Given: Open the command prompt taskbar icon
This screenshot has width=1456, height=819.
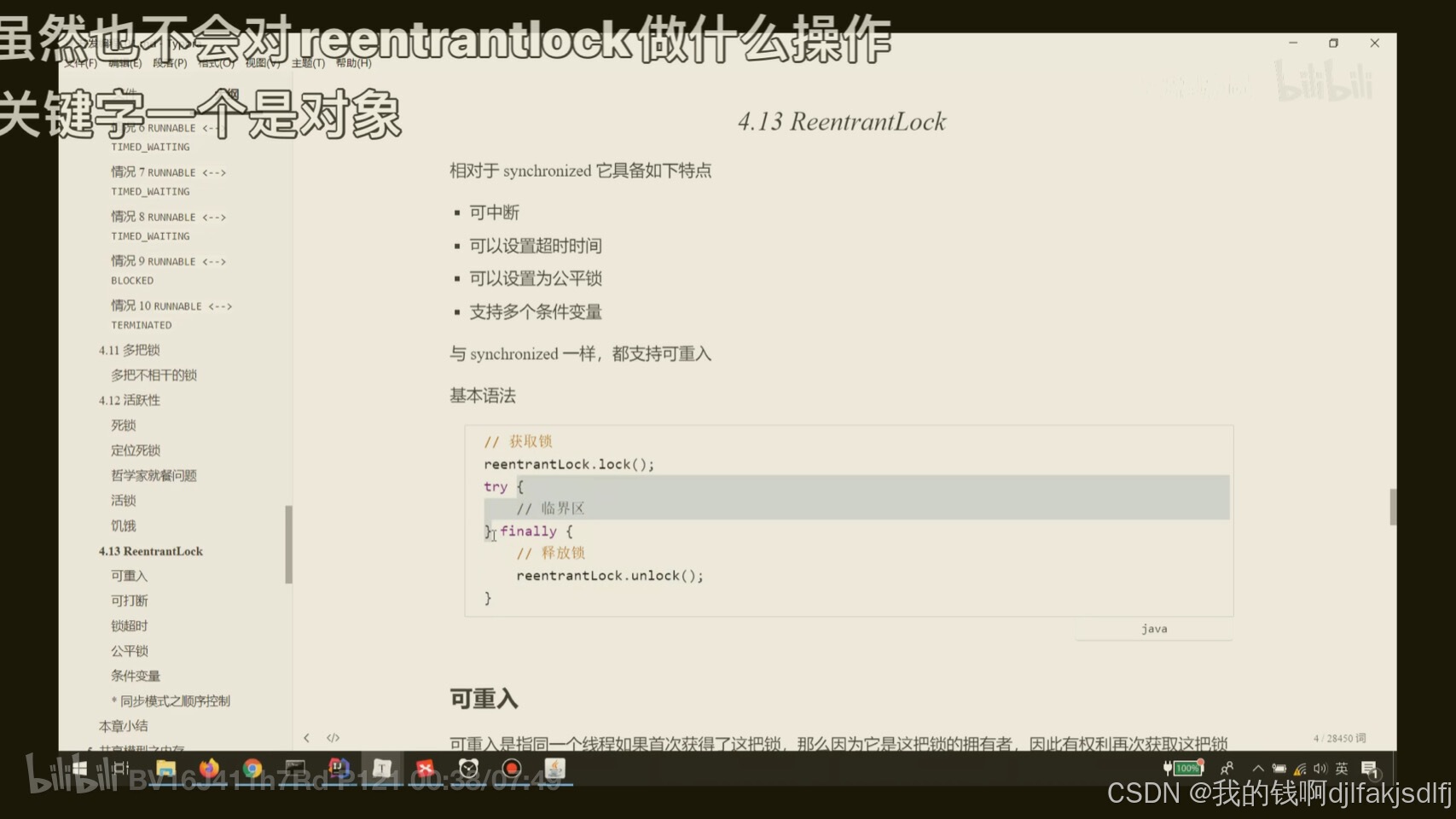Looking at the screenshot, I should [x=295, y=769].
